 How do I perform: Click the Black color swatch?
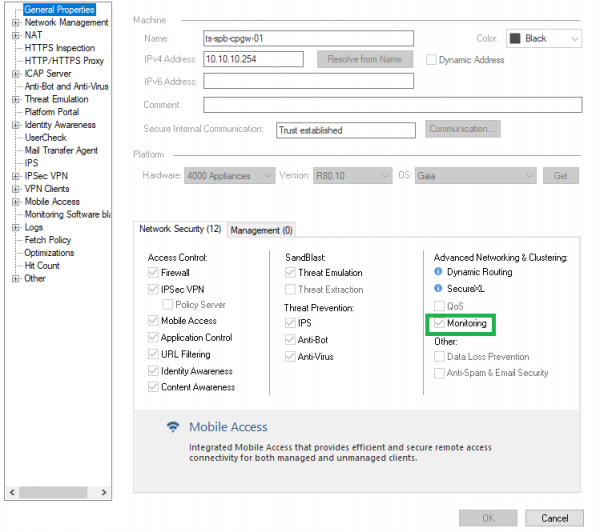[515, 39]
